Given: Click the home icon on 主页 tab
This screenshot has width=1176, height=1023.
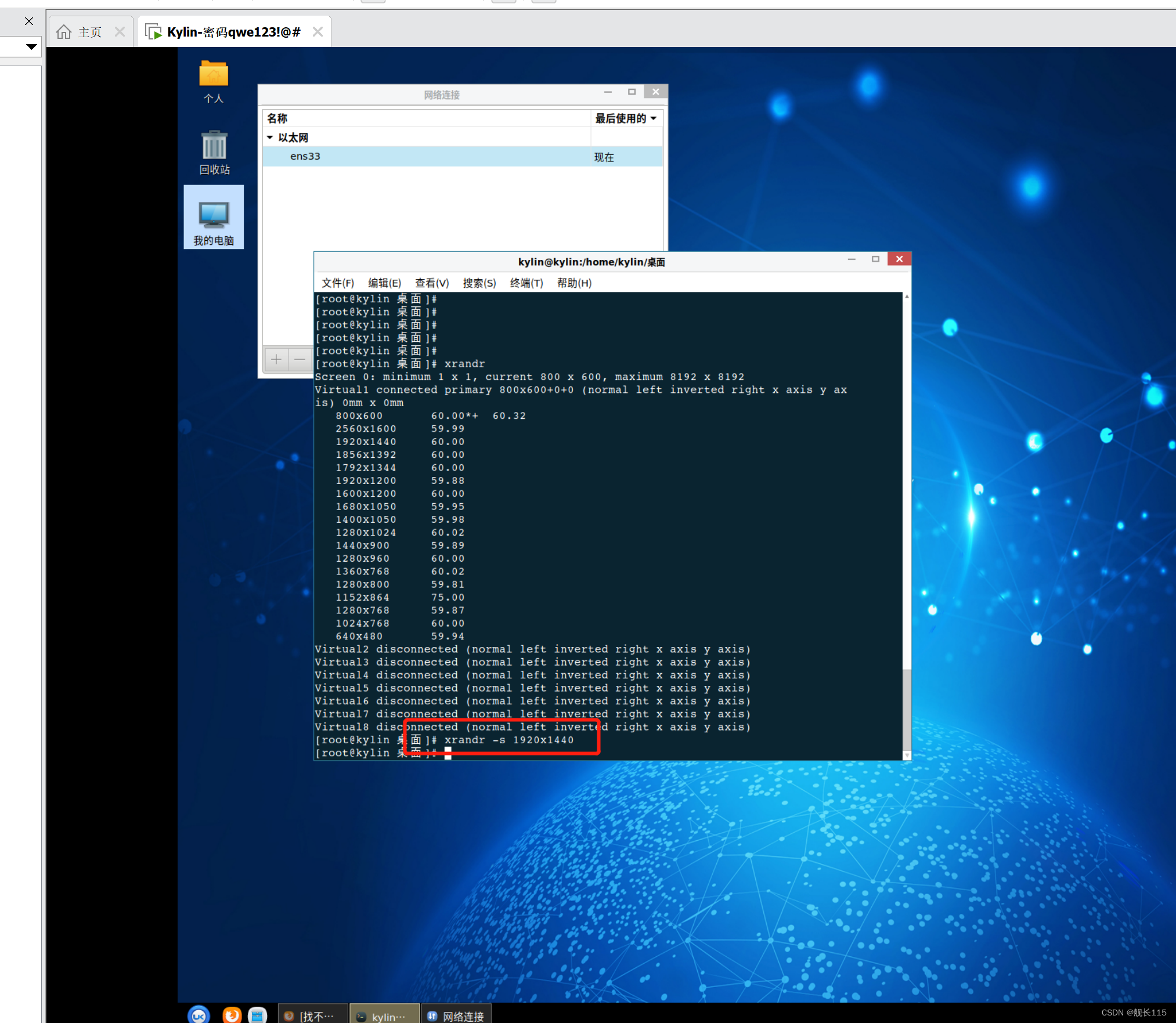Looking at the screenshot, I should 64,32.
